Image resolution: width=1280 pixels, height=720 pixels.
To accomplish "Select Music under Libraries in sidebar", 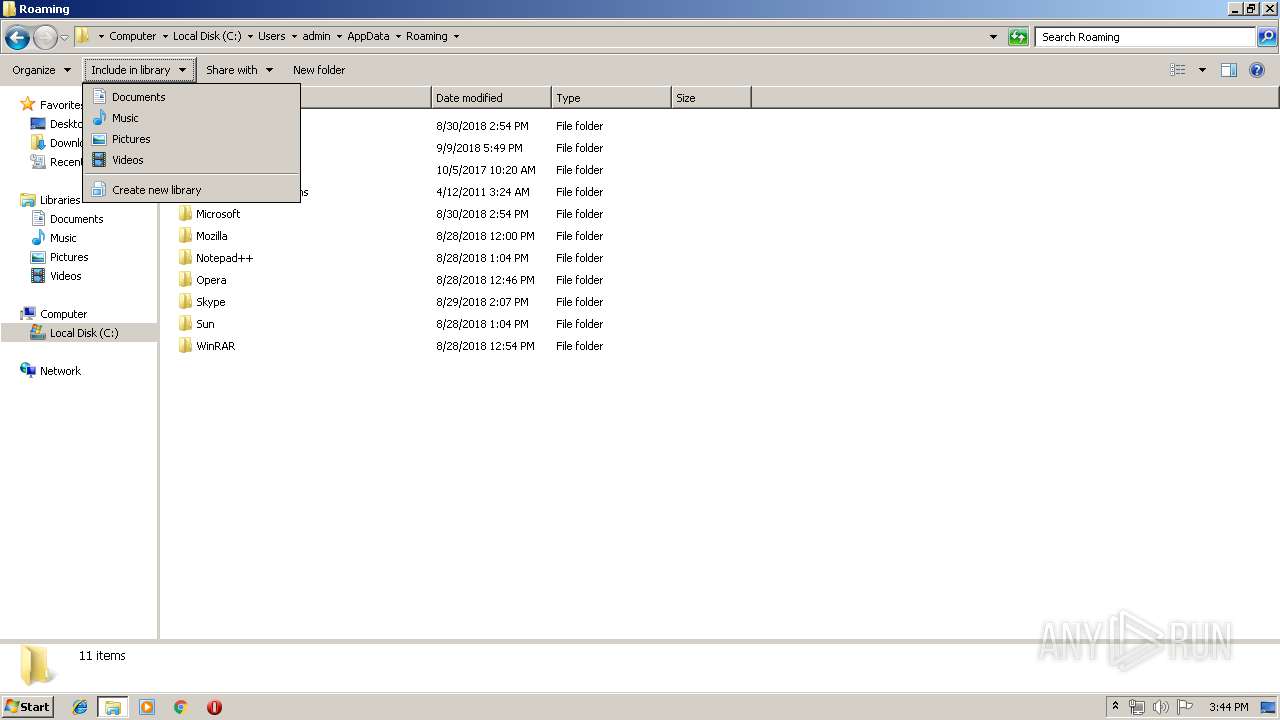I will (x=63, y=238).
